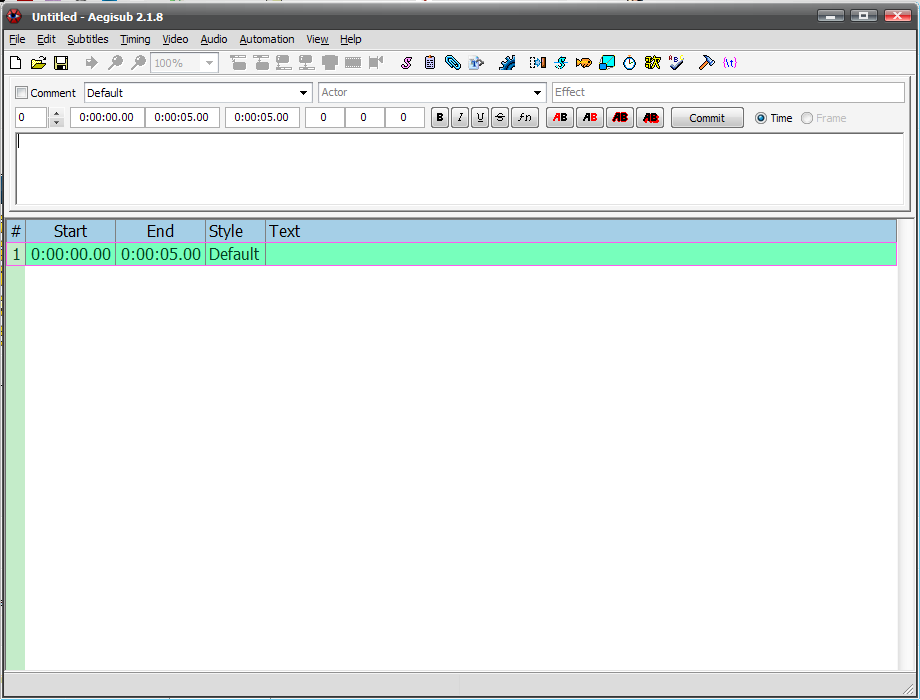Click Select visible lines icon
This screenshot has height=700, width=920.
[x=330, y=63]
